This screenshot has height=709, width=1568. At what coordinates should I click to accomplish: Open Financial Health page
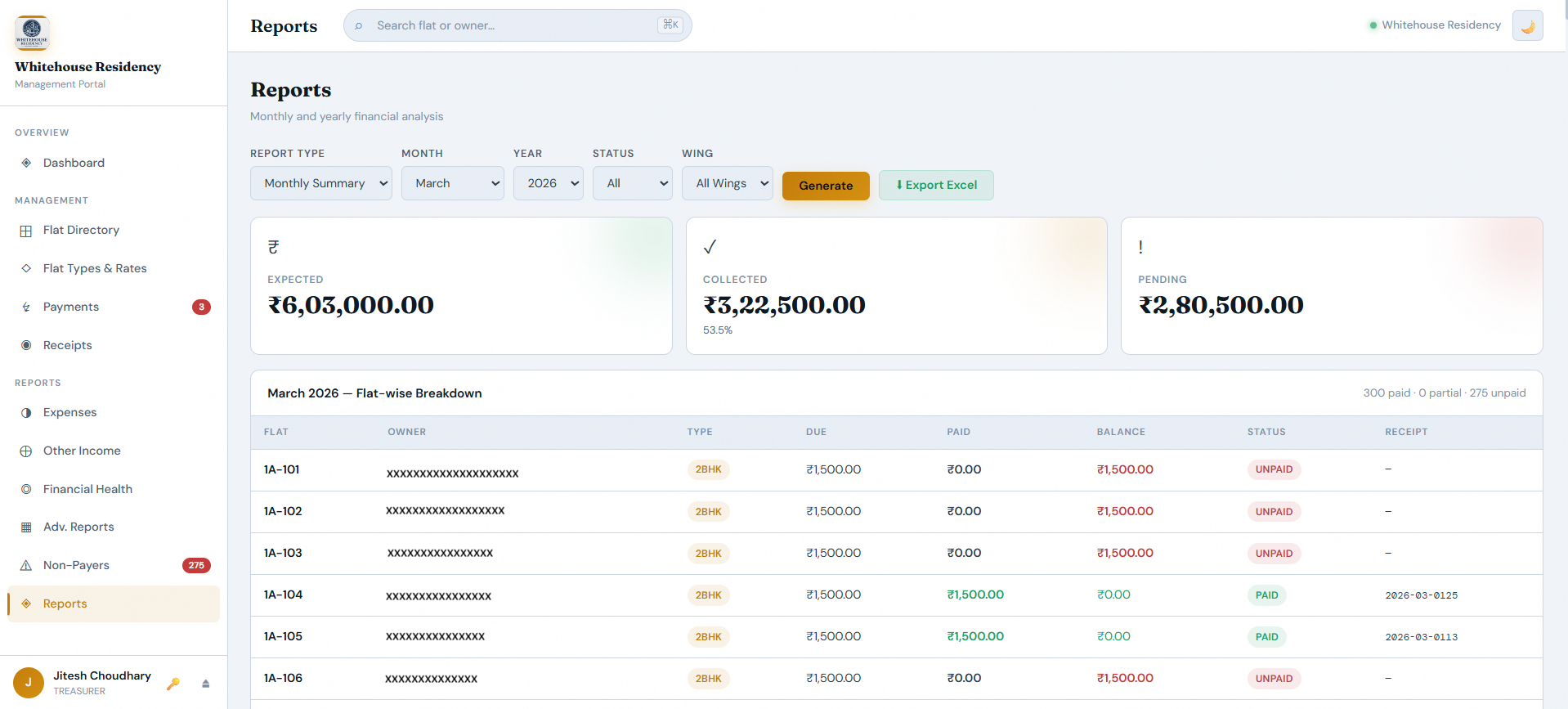[87, 489]
